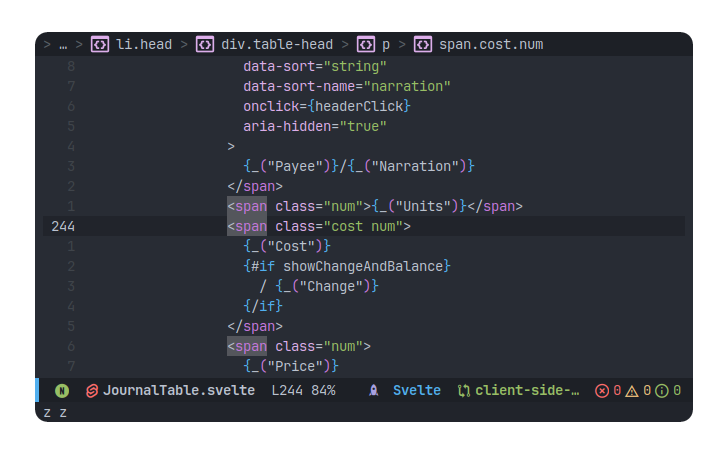Click the Svelte file type icon
Screen dimensions: 728x460
92,391
